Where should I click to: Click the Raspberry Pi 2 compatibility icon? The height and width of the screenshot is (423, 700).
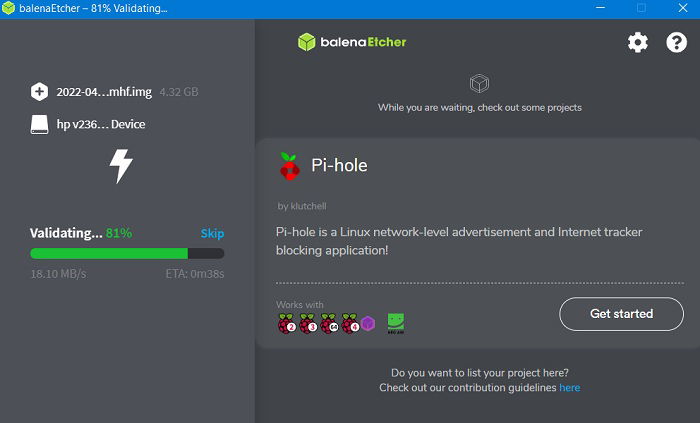coord(287,323)
